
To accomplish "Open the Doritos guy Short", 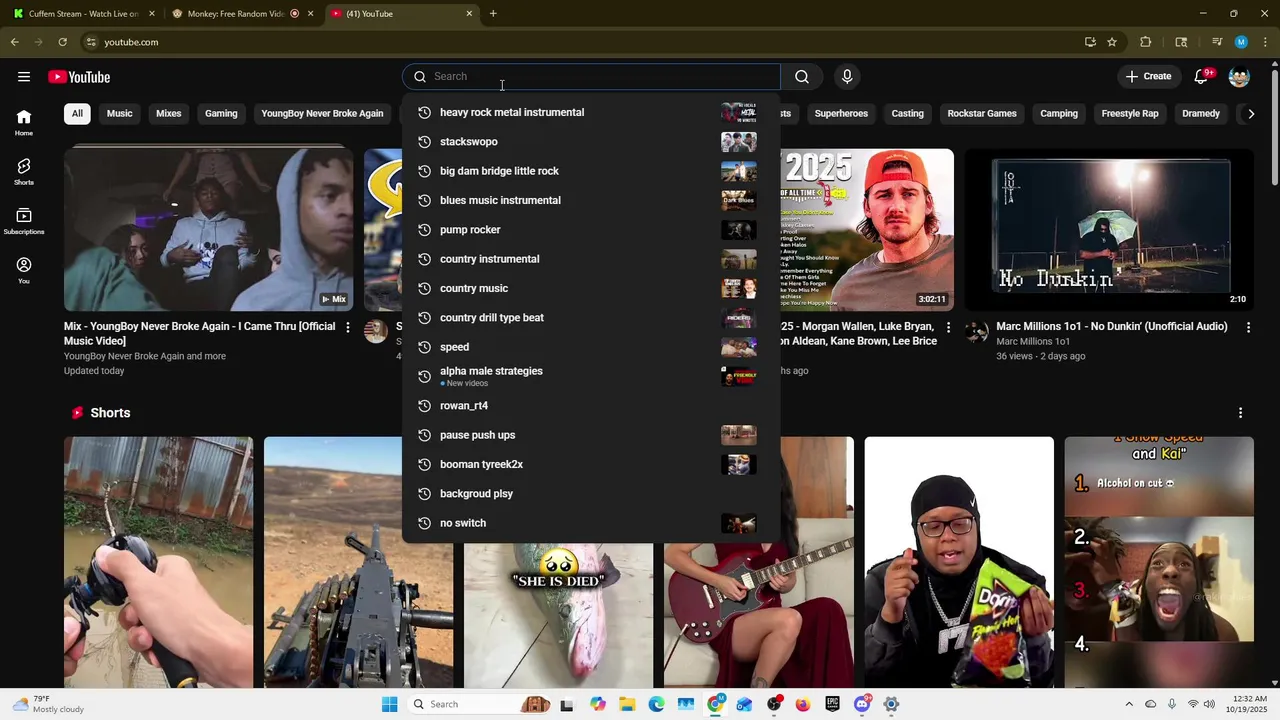I will click(x=959, y=562).
